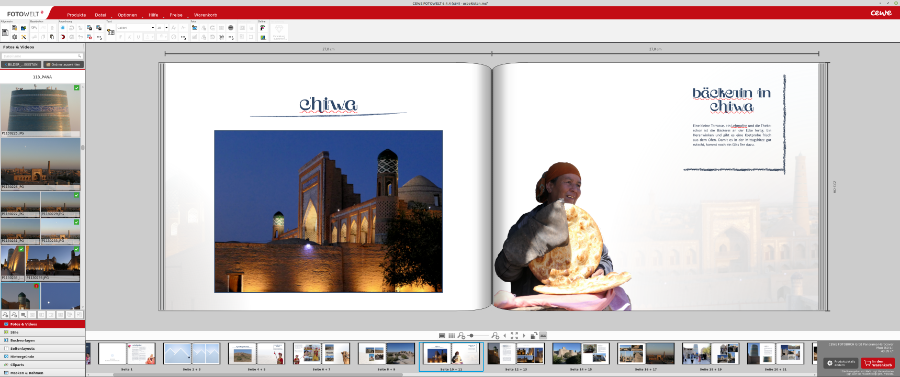Click the file name search field
This screenshot has width=900, height=377.
42,56
